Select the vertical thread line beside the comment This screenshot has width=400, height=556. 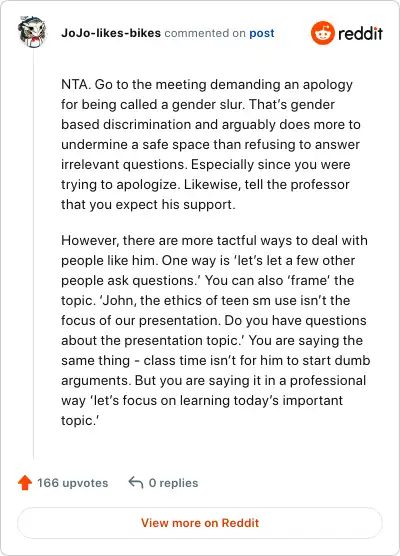34,254
